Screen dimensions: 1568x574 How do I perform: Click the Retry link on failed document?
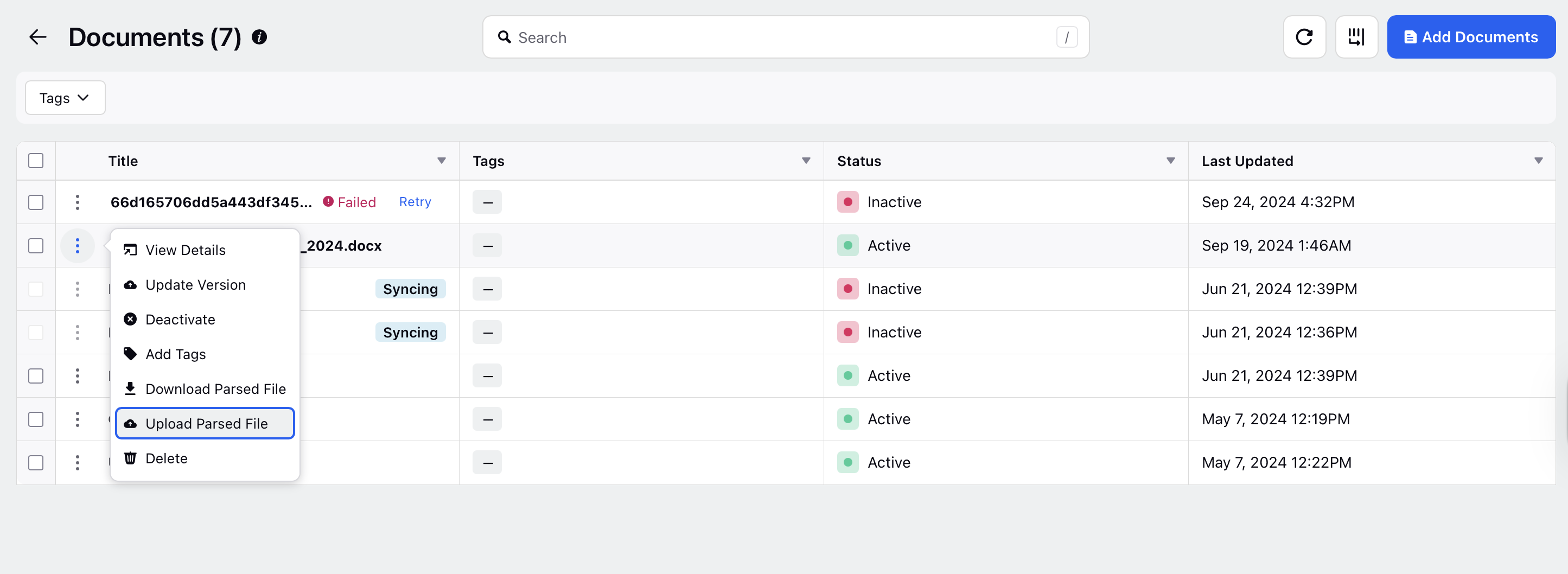point(415,202)
